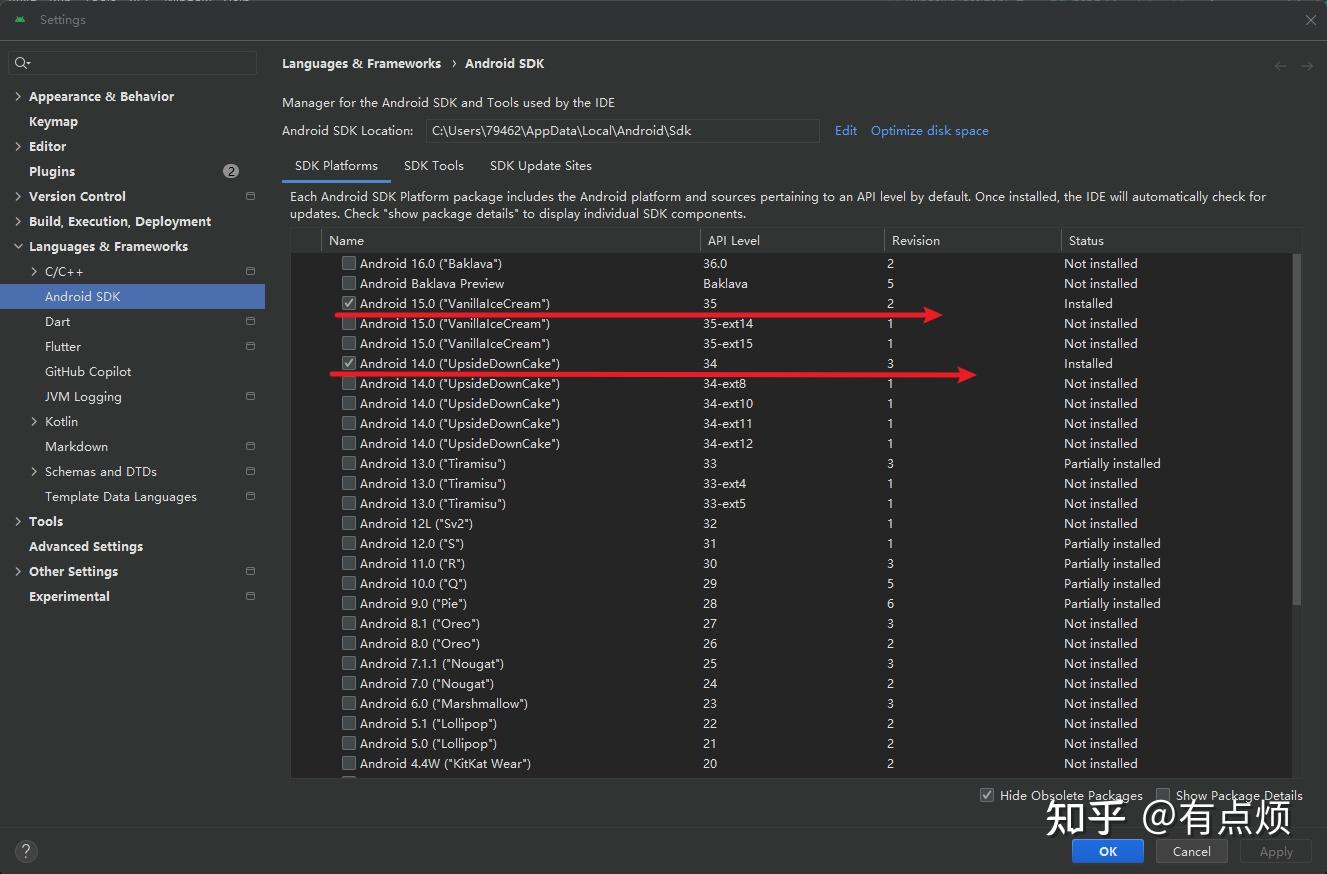Open the SDK Update Sites tab
Viewport: 1327px width, 874px height.
540,166
